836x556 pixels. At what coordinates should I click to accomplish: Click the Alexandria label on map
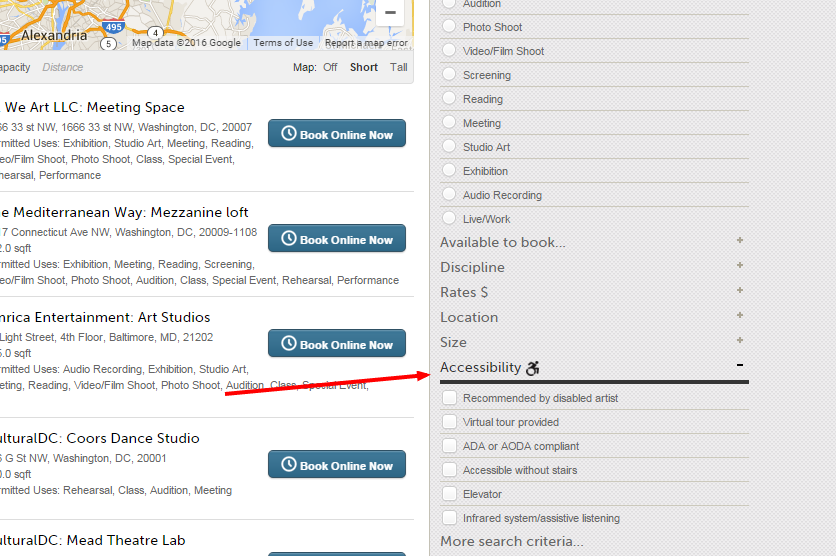[54, 35]
